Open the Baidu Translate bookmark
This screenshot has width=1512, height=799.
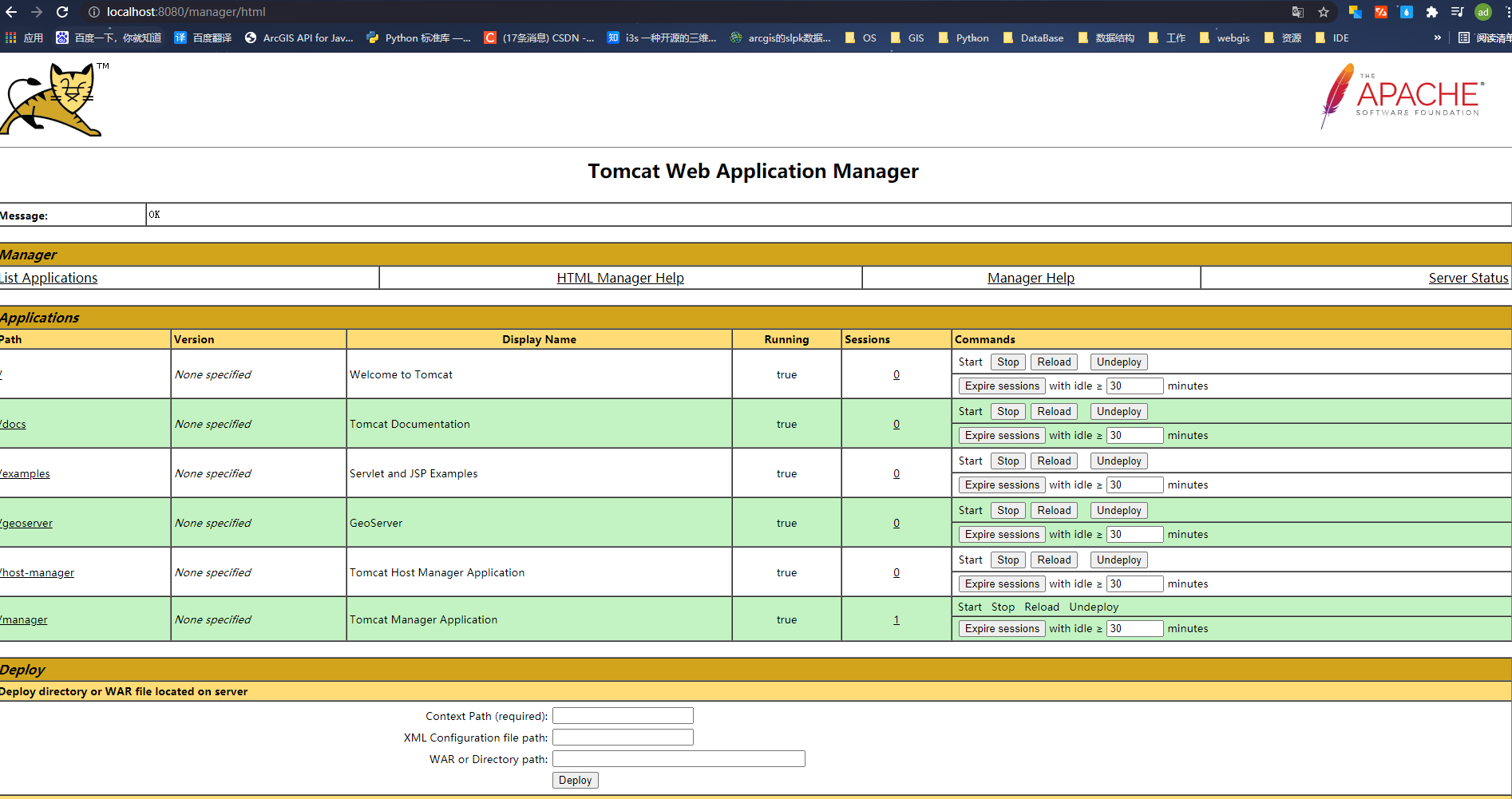[x=203, y=38]
